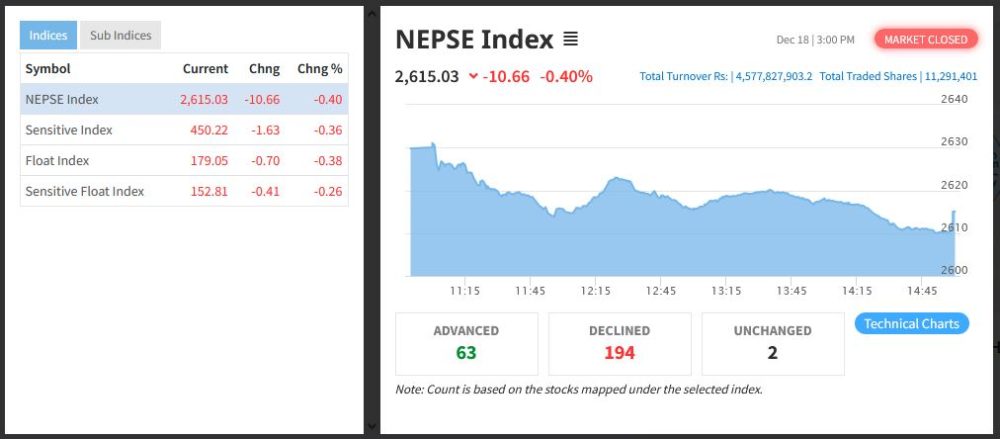Open the Technical Charts button
This screenshot has height=439, width=1000.
coord(911,323)
